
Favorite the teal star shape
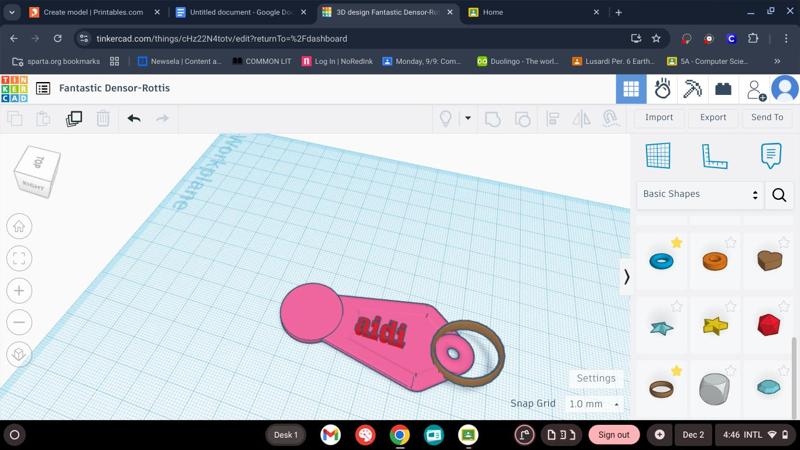[677, 306]
